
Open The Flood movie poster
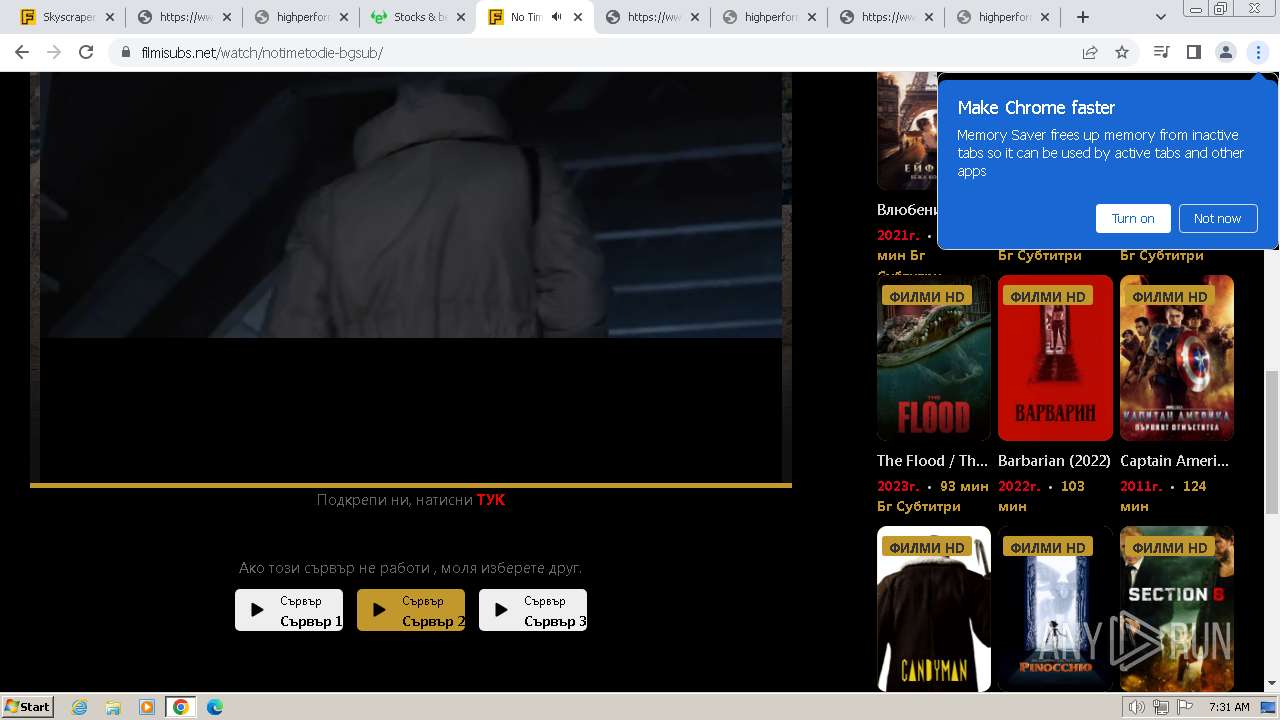tap(934, 358)
